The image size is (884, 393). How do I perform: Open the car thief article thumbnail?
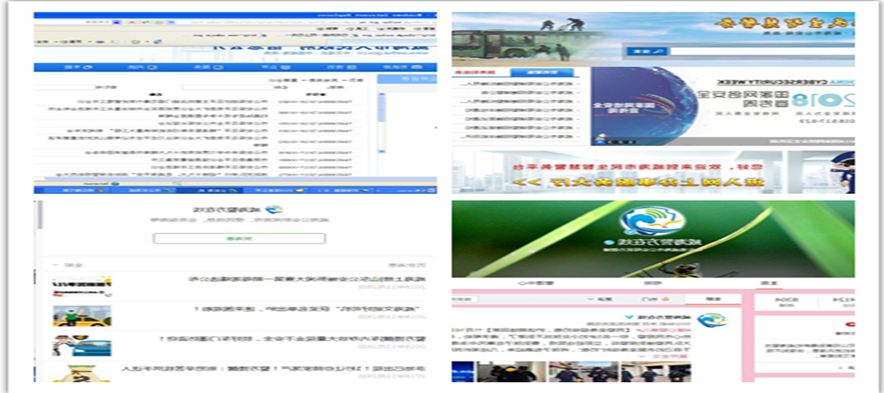82,346
